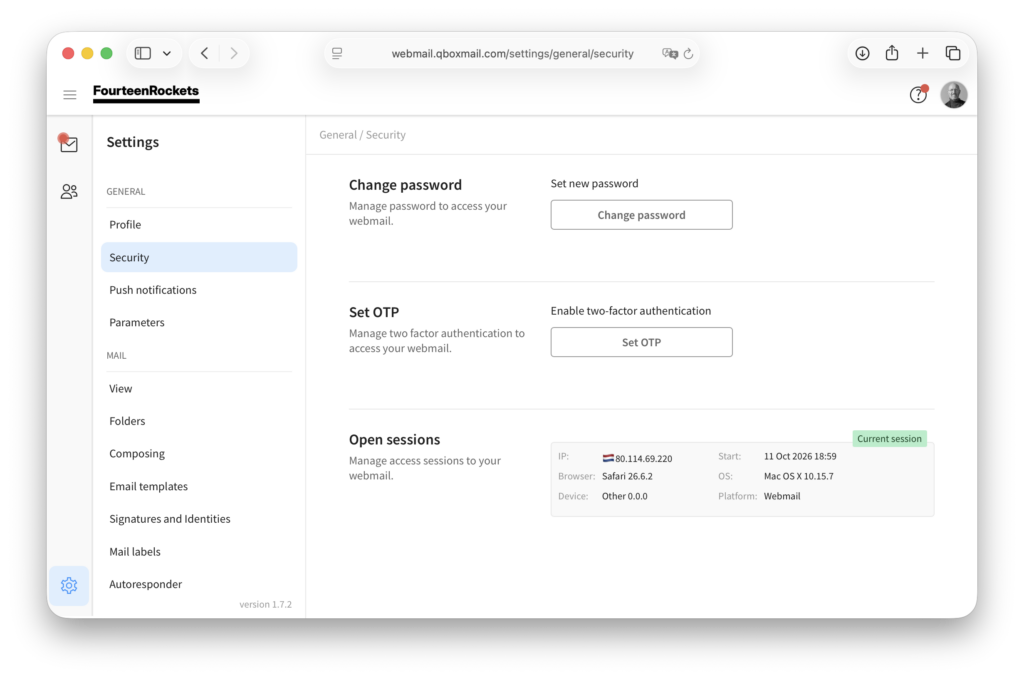This screenshot has width=1024, height=680.
Task: Click the General / Security breadcrumb
Action: (x=362, y=135)
